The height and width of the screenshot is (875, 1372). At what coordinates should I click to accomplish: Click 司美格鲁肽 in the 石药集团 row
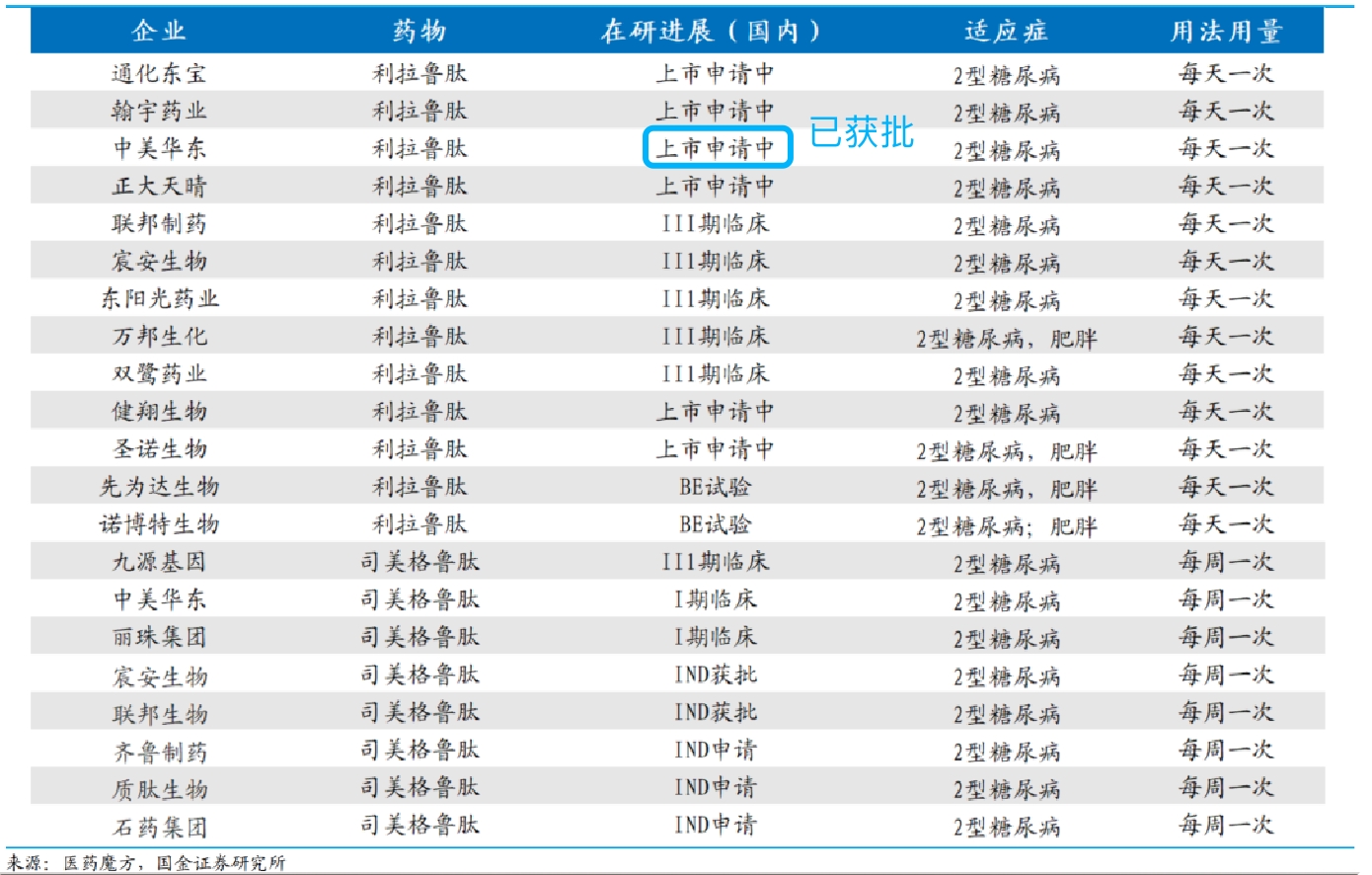click(x=419, y=825)
